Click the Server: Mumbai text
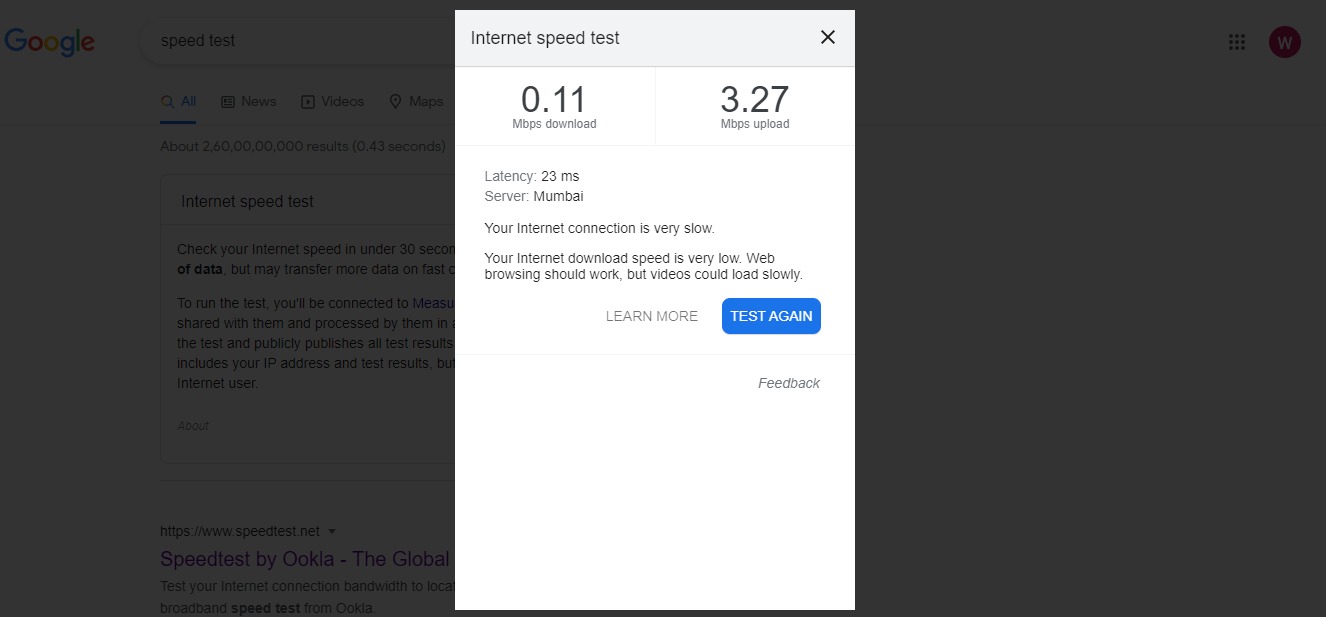1326x617 pixels. 534,196
